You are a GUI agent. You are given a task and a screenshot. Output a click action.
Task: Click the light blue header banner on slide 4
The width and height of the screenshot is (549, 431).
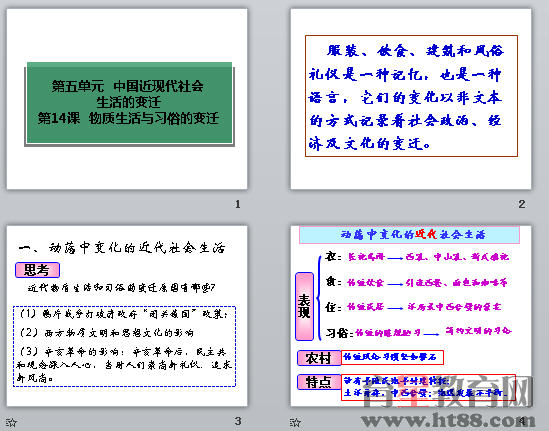pyautogui.click(x=409, y=235)
